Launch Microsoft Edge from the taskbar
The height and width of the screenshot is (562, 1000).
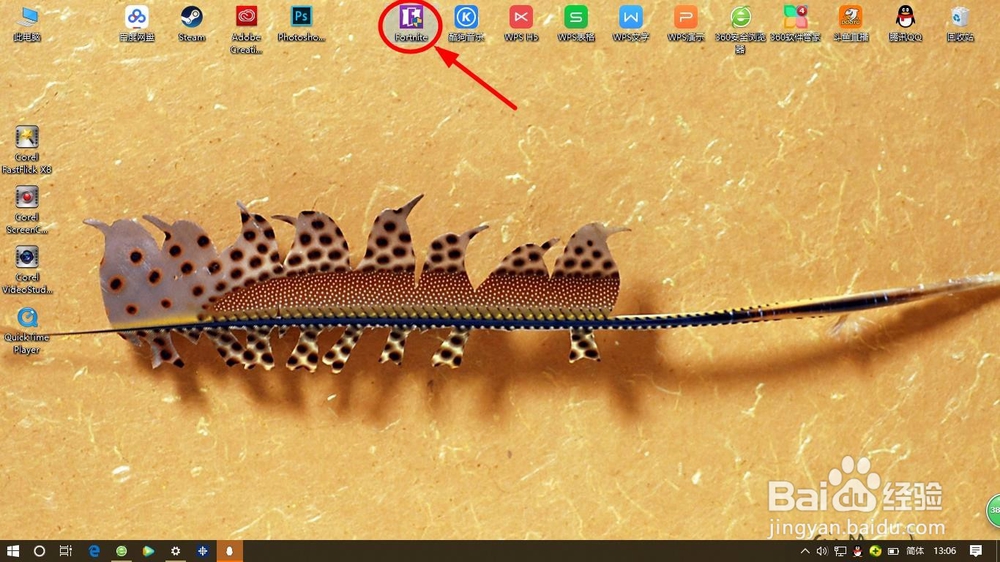[x=94, y=551]
